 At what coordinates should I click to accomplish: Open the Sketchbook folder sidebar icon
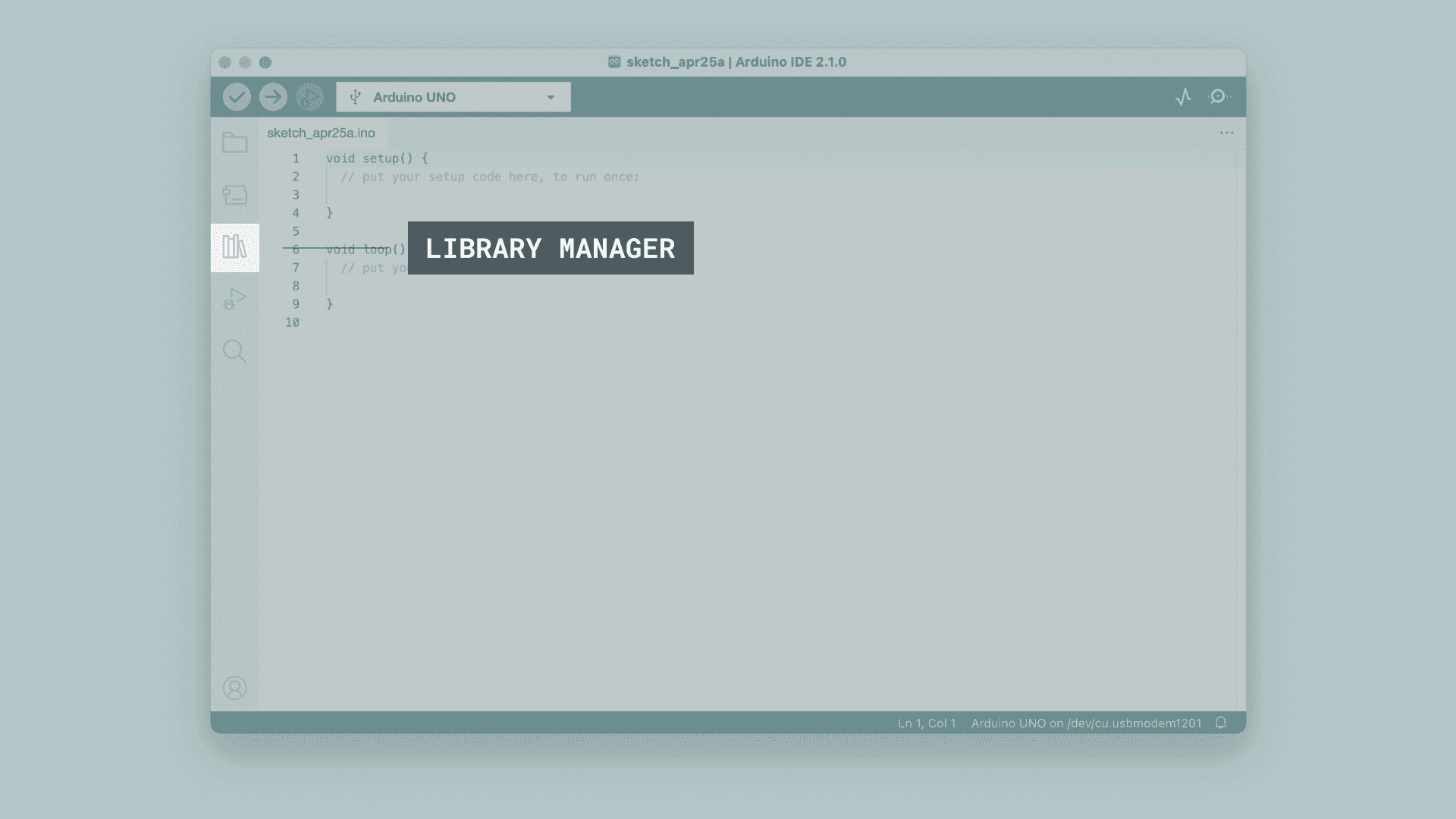point(234,143)
